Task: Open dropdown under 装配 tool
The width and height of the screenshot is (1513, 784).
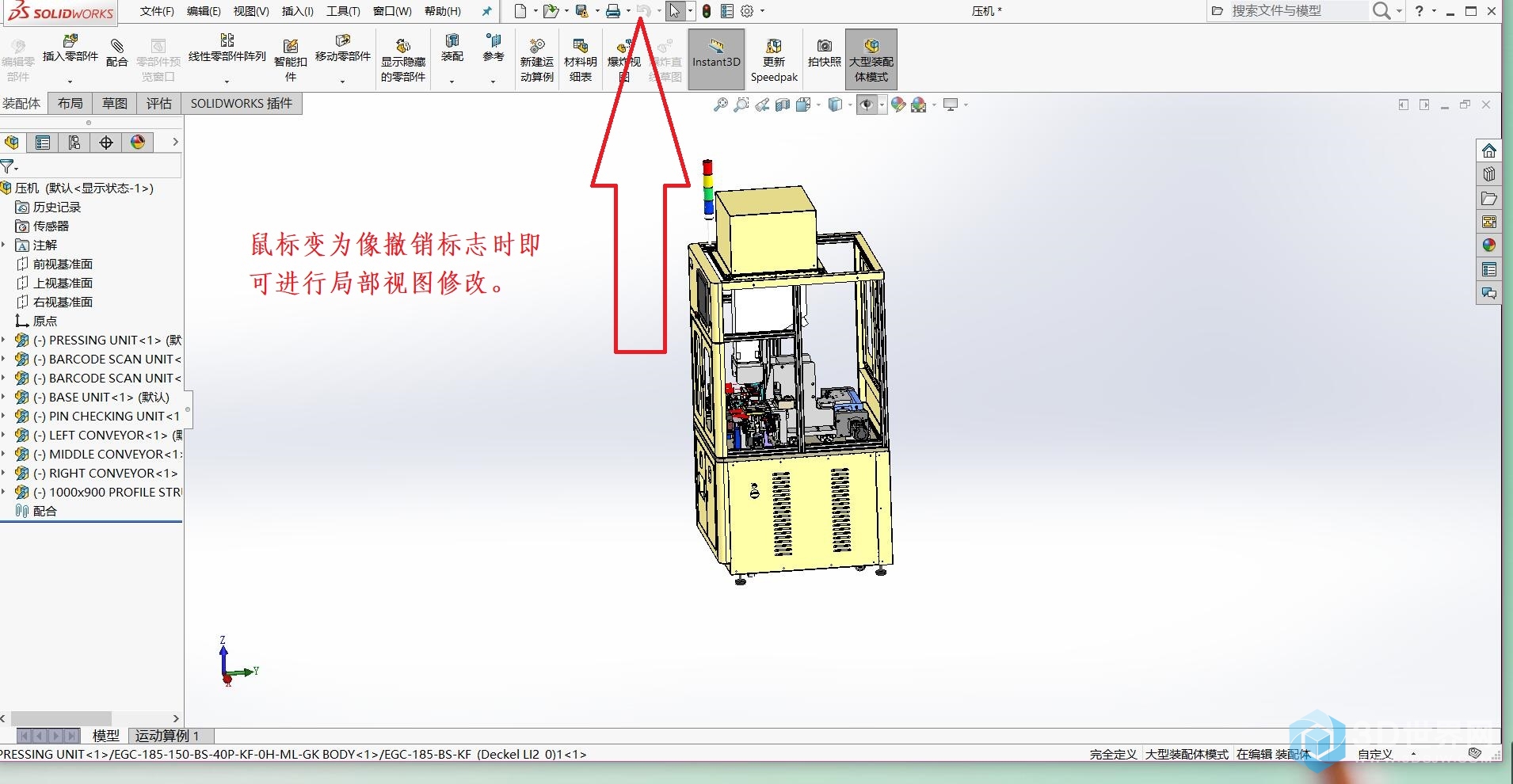Action: [x=452, y=81]
